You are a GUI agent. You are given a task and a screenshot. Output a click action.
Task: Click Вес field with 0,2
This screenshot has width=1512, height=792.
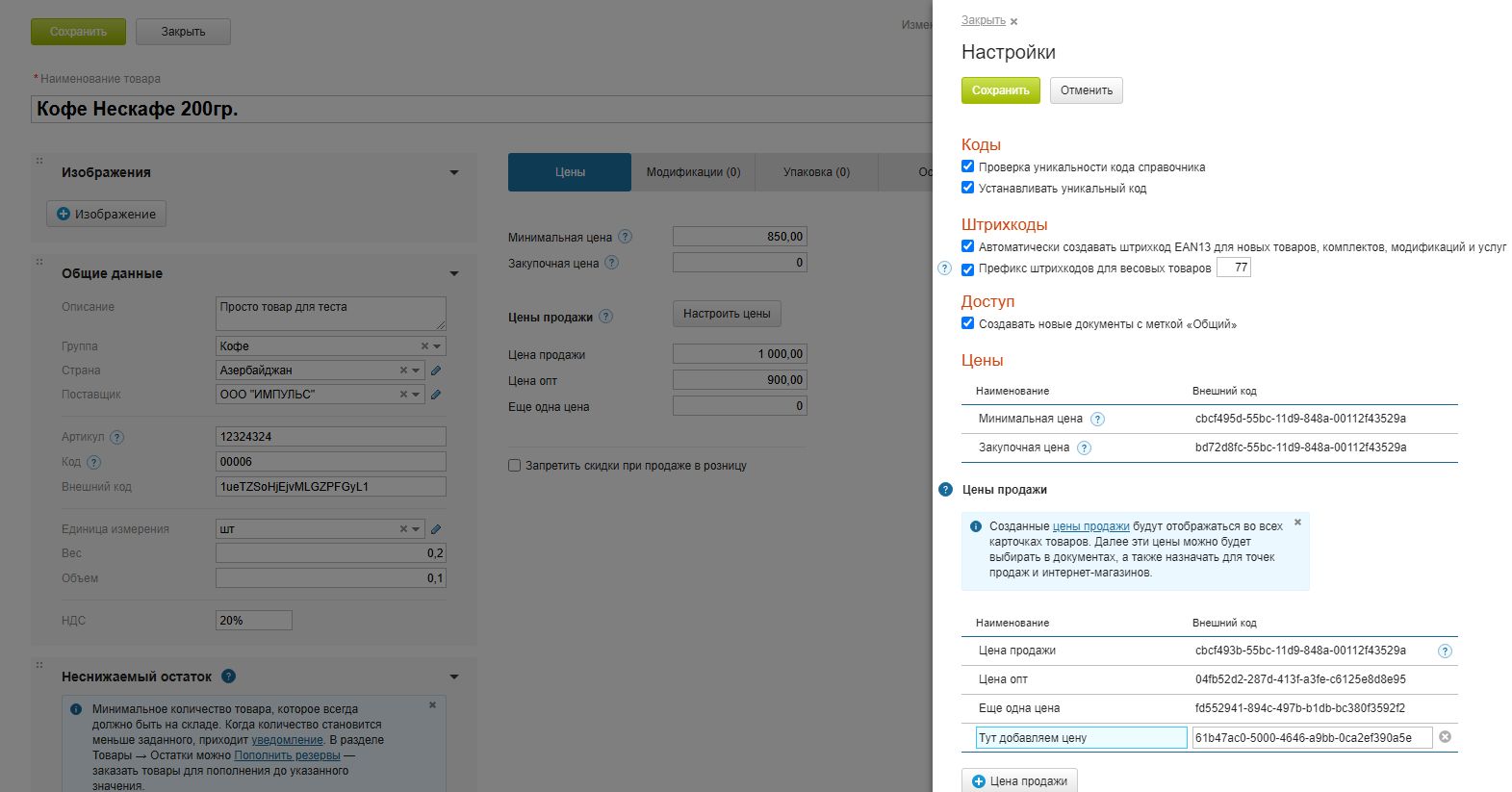pyautogui.click(x=331, y=553)
